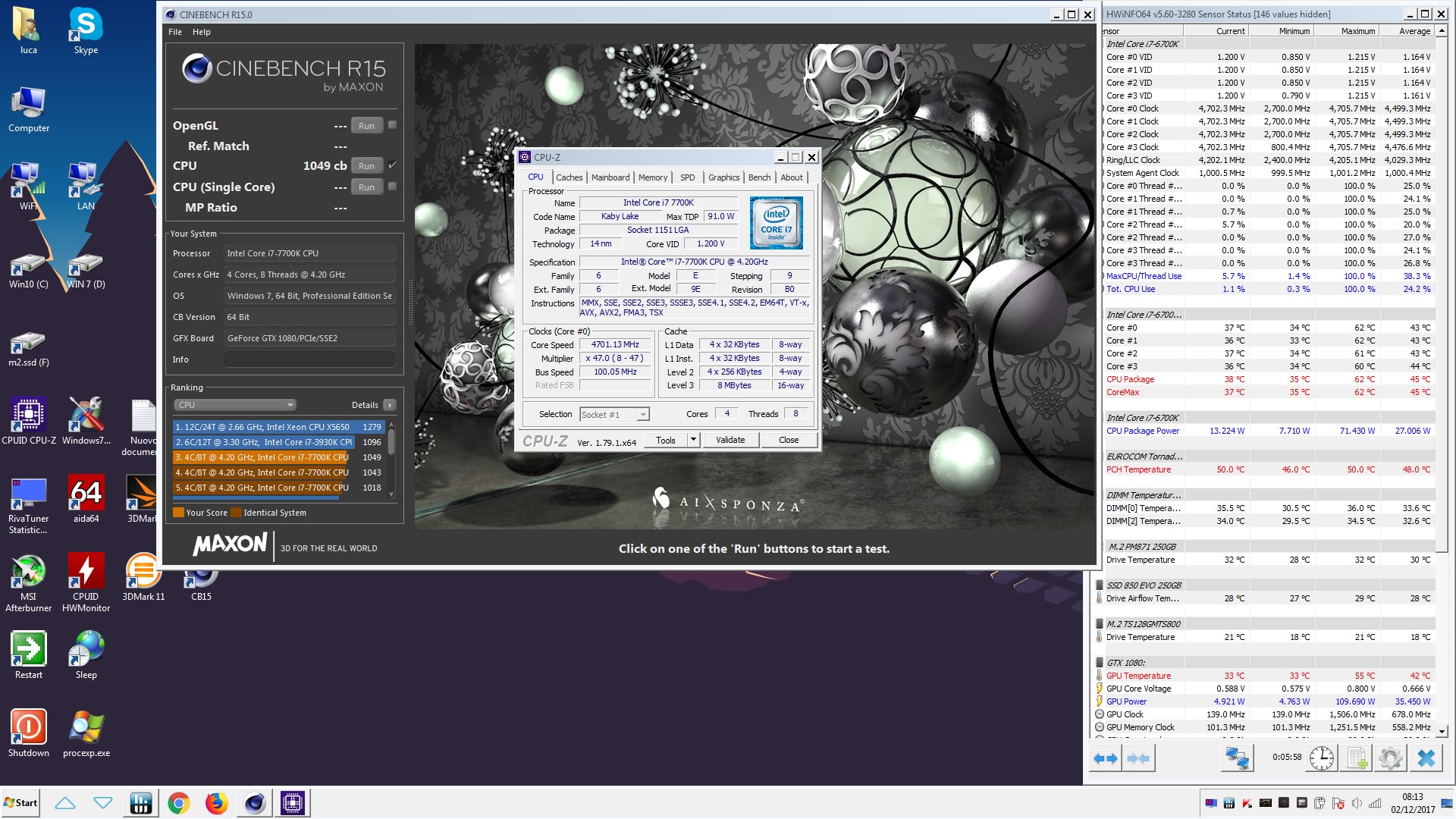
Task: Switch to the Caches tab in CPU-Z
Action: click(570, 177)
